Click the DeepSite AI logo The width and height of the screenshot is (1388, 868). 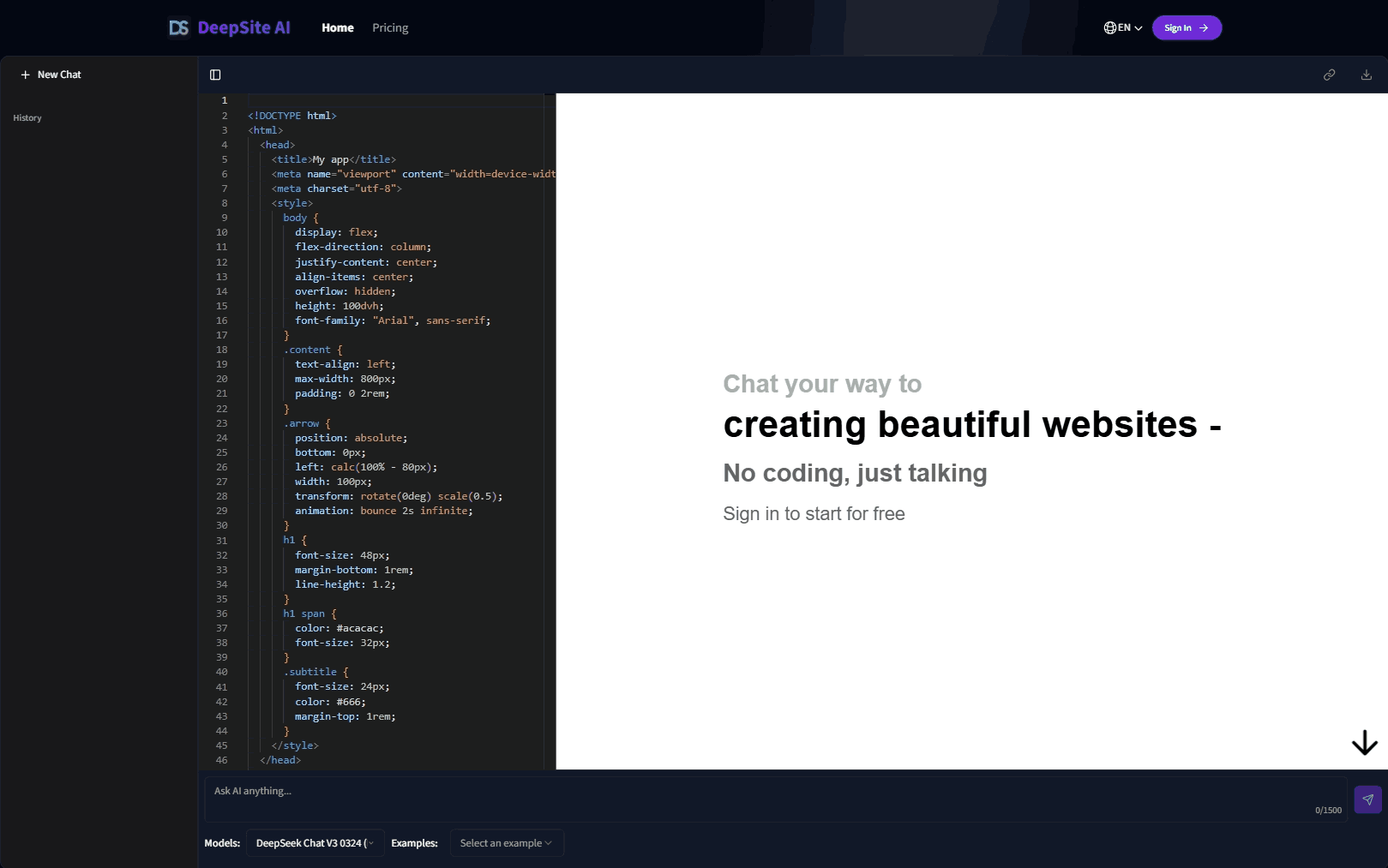click(229, 27)
